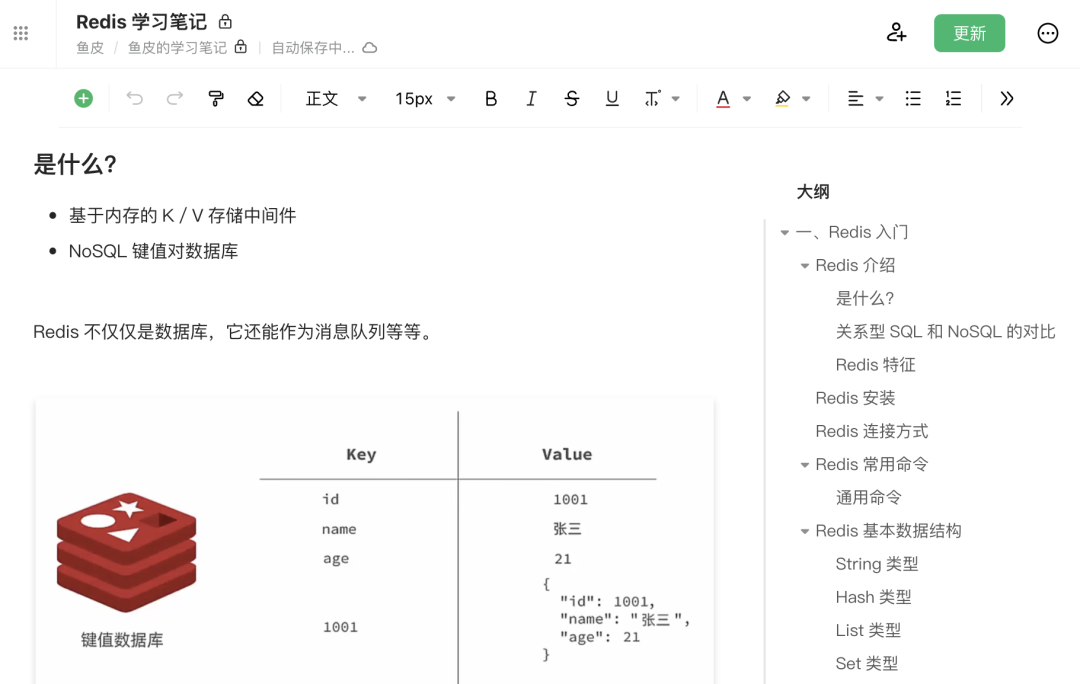Viewport: 1080px width, 684px height.
Task: Insert a bulleted list
Action: tap(913, 98)
